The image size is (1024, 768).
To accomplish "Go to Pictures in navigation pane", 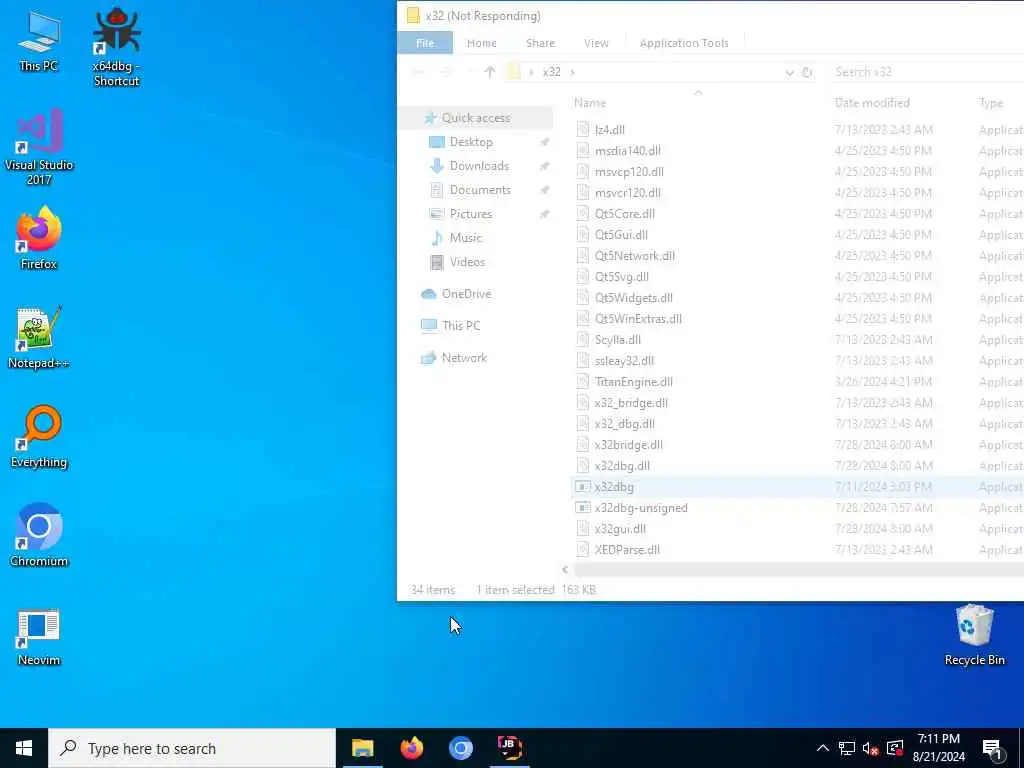I will point(471,214).
